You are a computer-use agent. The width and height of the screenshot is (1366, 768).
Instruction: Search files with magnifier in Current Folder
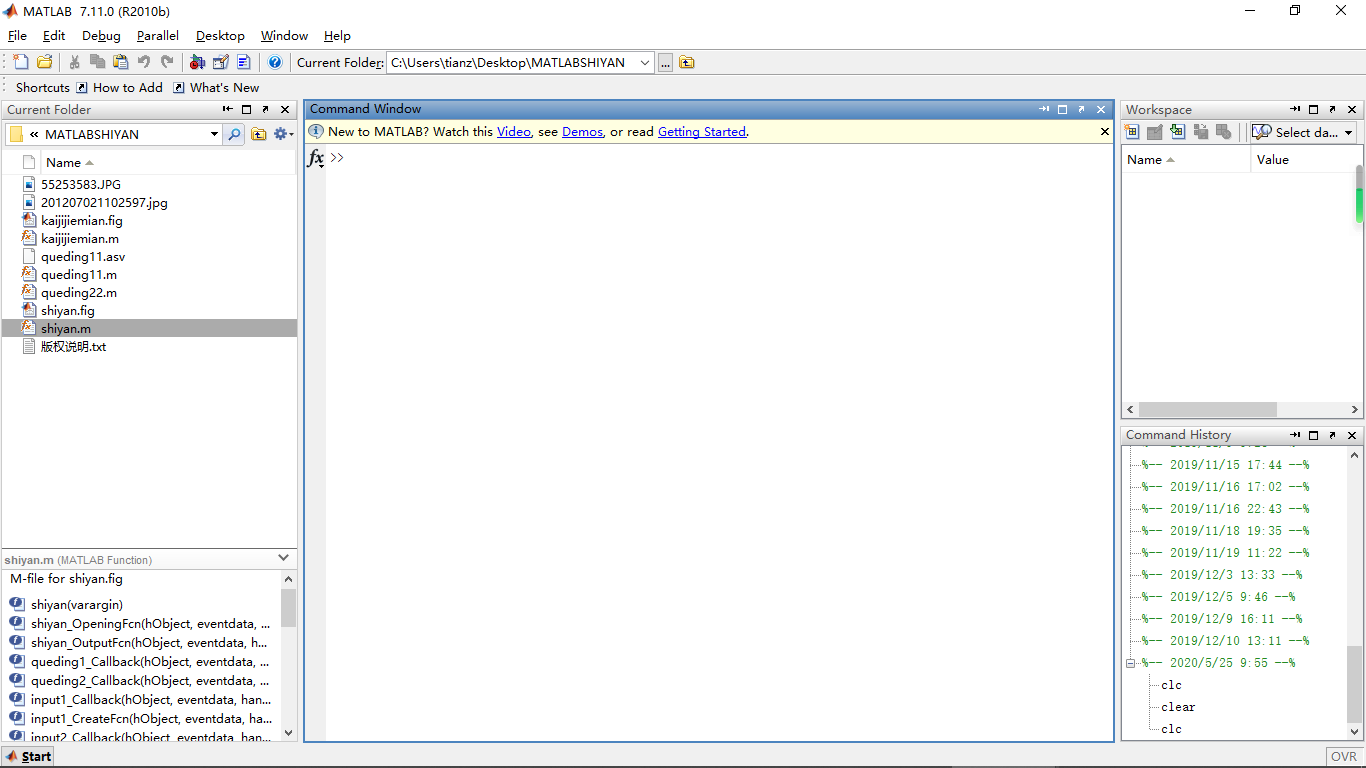[234, 134]
